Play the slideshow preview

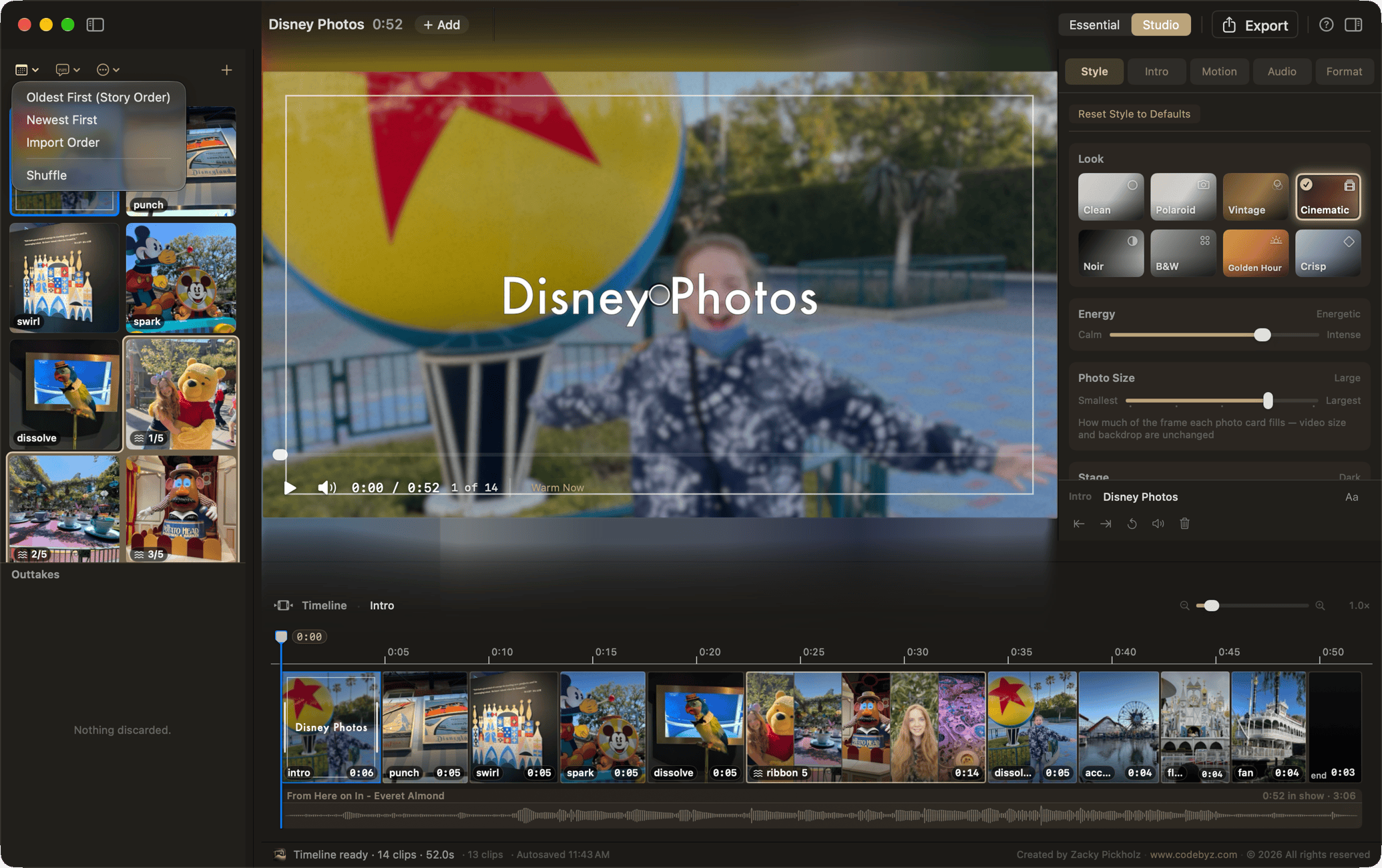tap(290, 487)
